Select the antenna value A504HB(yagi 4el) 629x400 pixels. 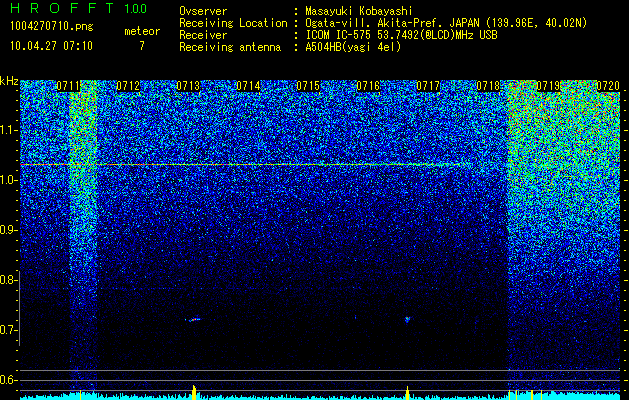coord(353,47)
